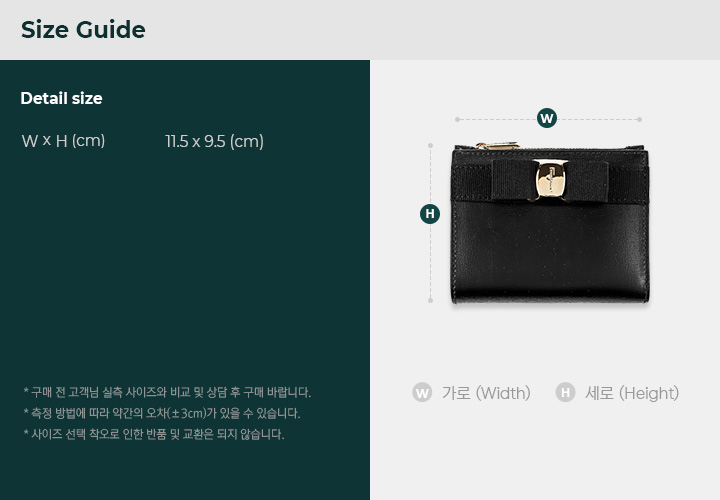This screenshot has width=720, height=500.
Task: Click the 가로 (Width) legend text
Action: click(x=486, y=393)
